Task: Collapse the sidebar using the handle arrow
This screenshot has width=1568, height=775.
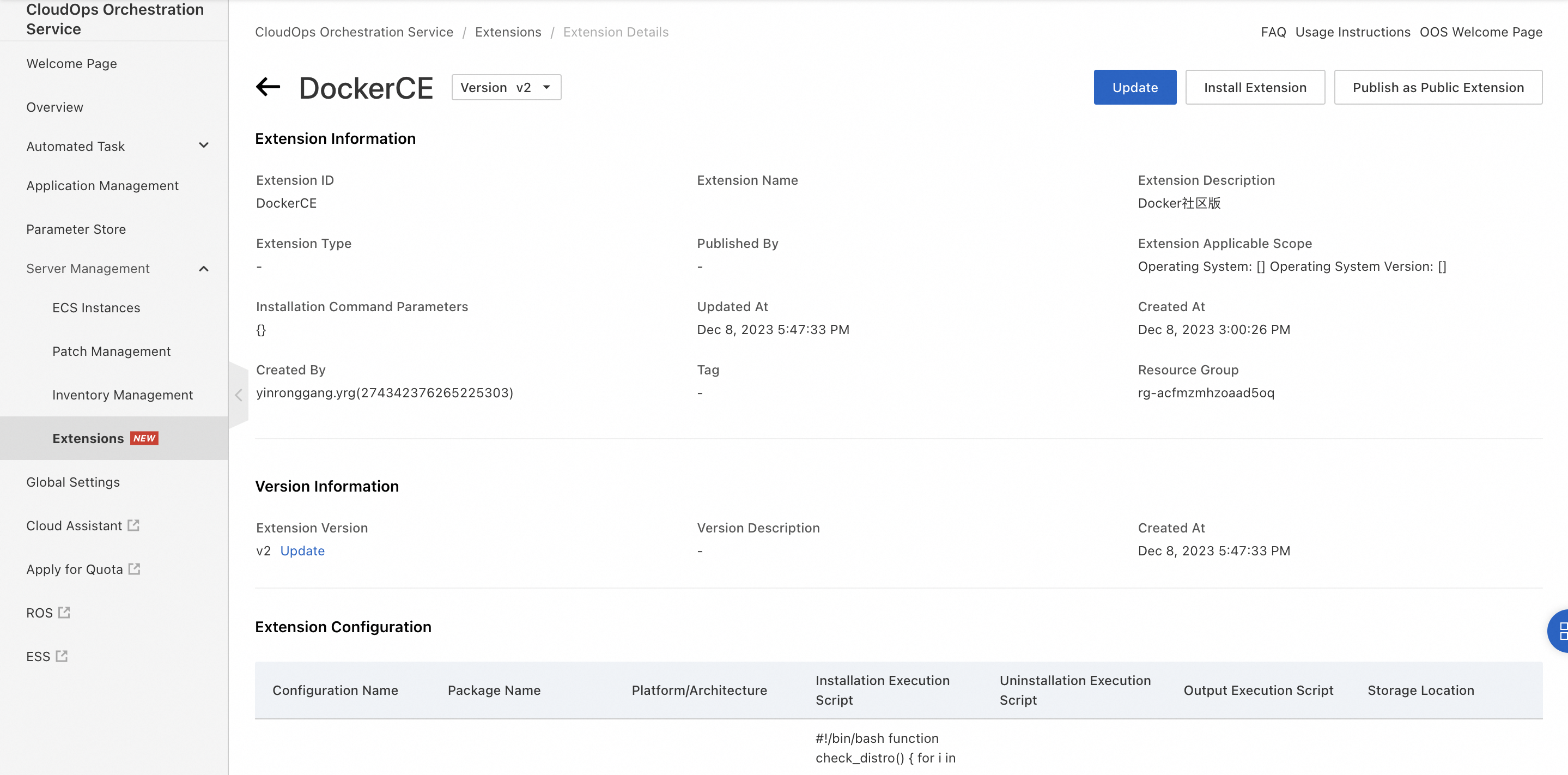Action: click(239, 395)
